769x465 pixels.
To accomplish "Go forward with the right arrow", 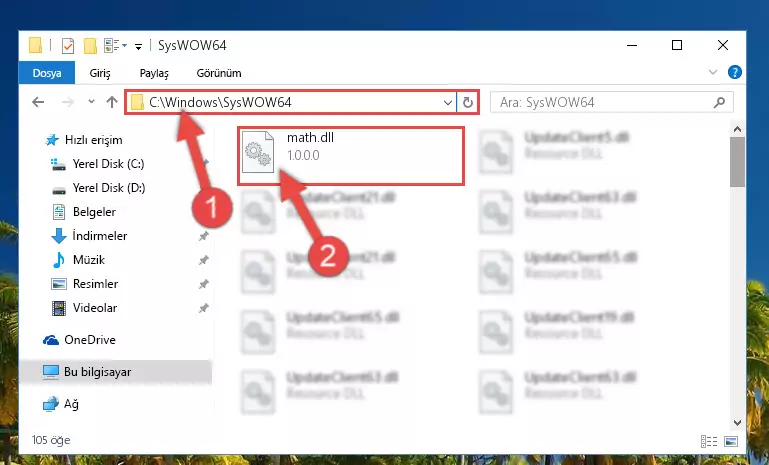I will [68, 102].
